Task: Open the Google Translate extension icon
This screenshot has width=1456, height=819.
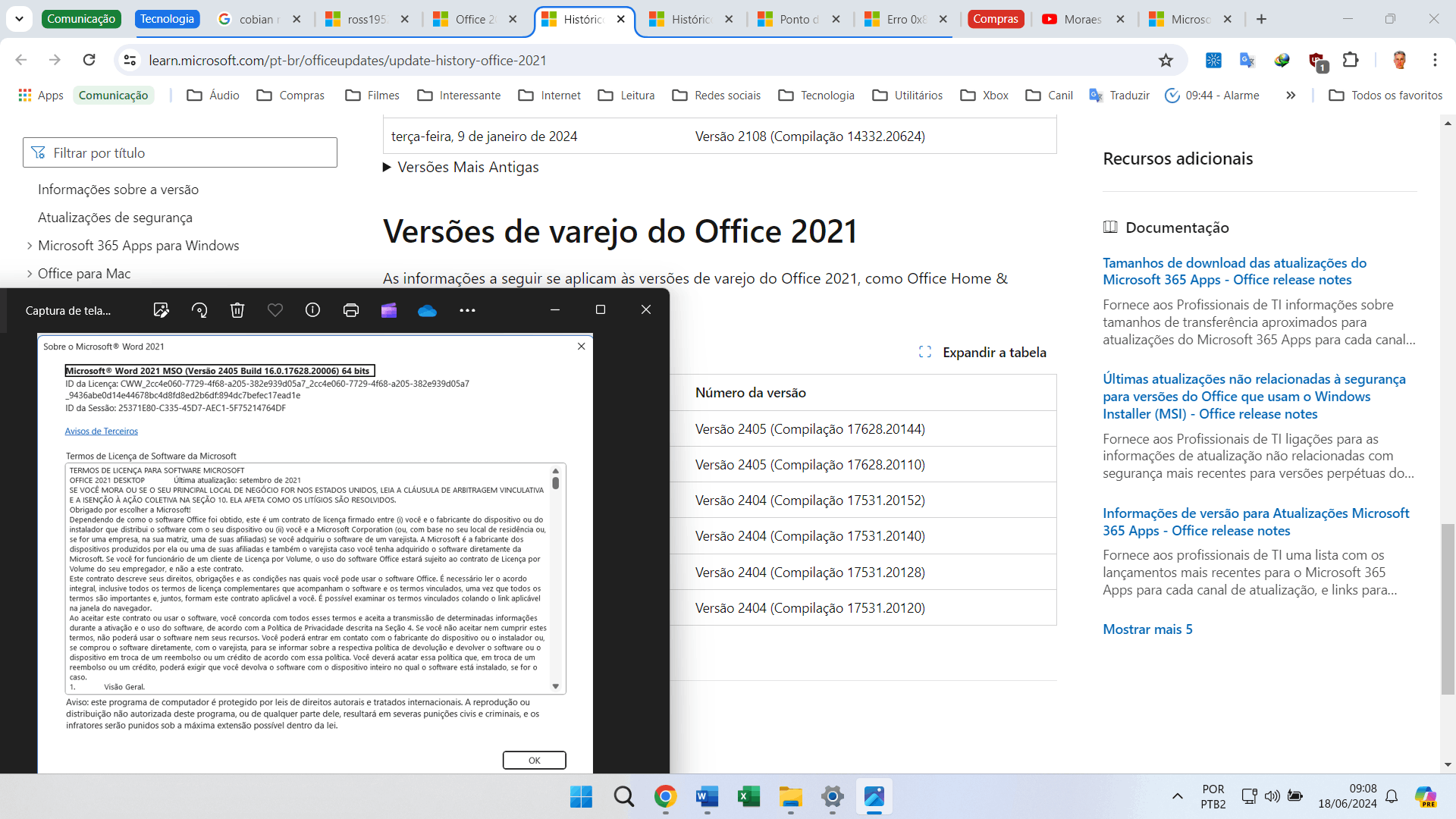Action: [x=1247, y=60]
